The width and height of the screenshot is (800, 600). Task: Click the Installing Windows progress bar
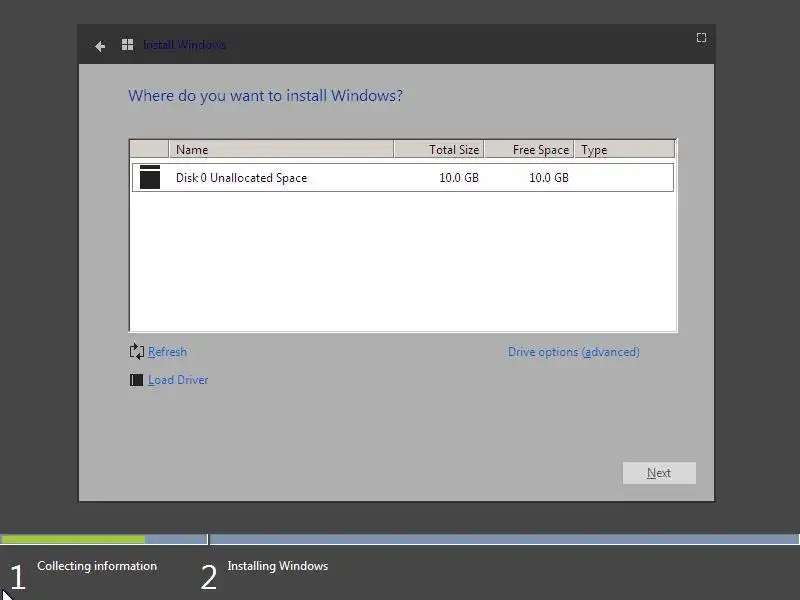(x=504, y=539)
